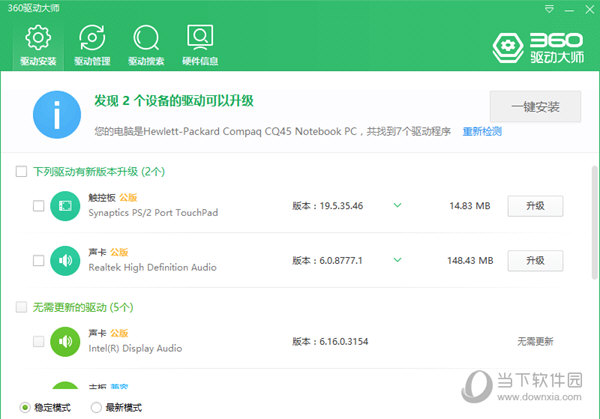
Task: Open the 驱动安装 gear tab
Action: tap(38, 45)
